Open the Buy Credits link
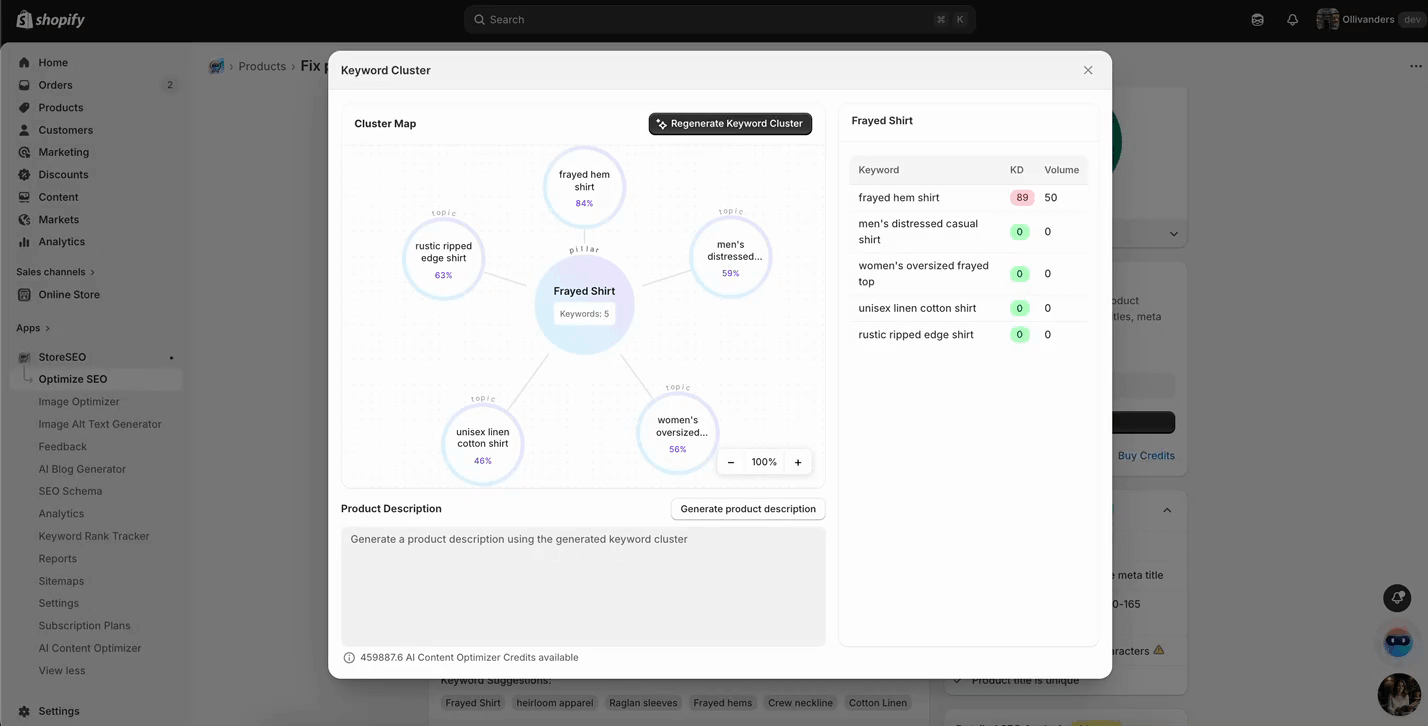 pyautogui.click(x=1146, y=455)
